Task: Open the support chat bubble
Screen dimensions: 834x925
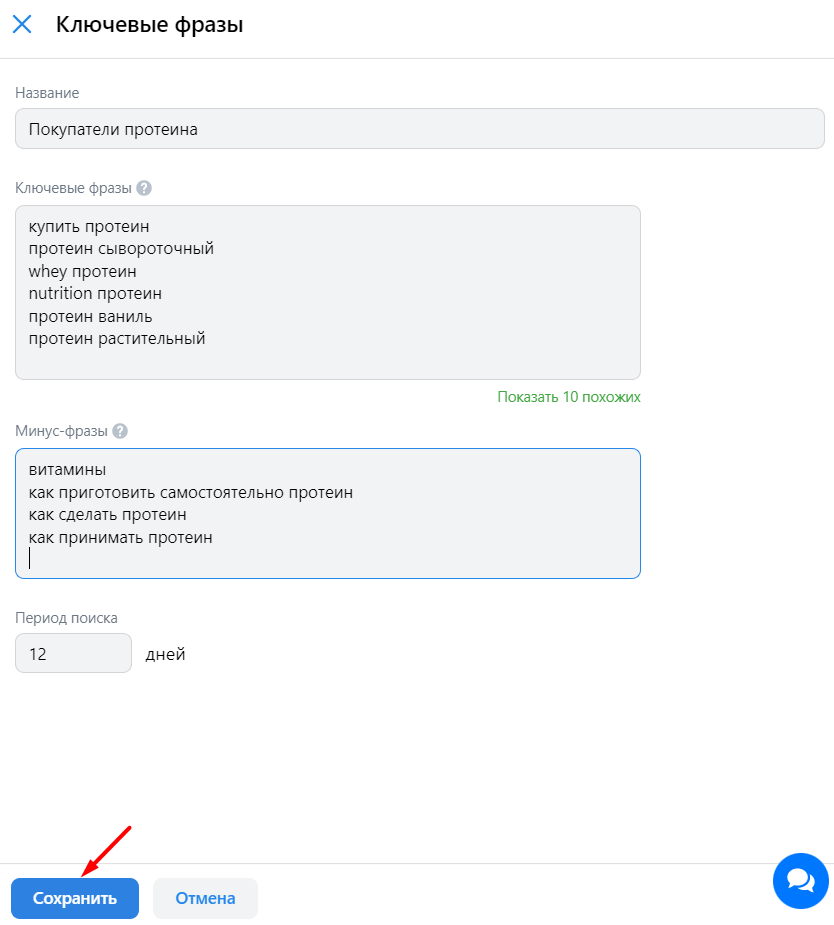Action: 800,880
